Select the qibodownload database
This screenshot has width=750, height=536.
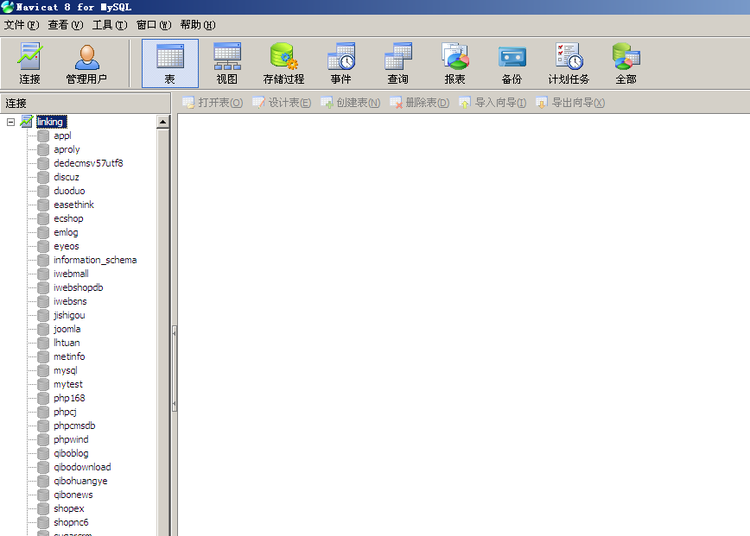click(x=82, y=467)
